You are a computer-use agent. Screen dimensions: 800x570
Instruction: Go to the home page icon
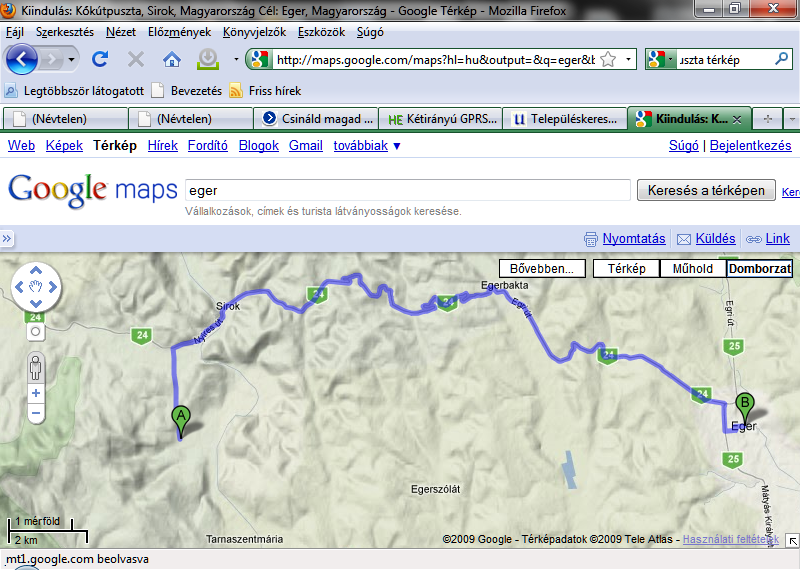tap(172, 60)
